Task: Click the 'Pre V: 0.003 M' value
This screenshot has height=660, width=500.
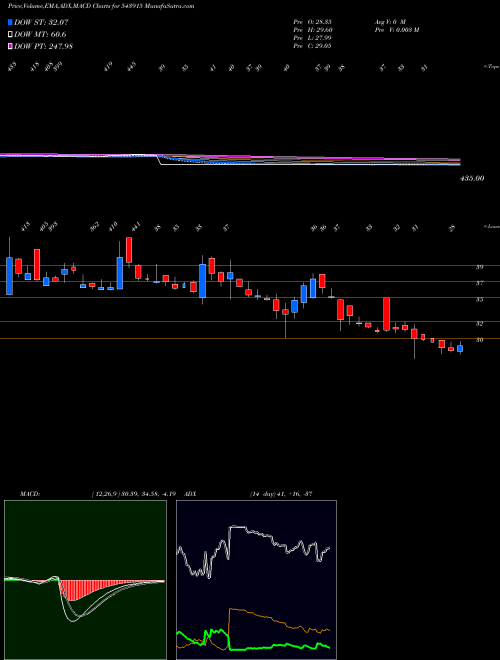Action: 396,29
